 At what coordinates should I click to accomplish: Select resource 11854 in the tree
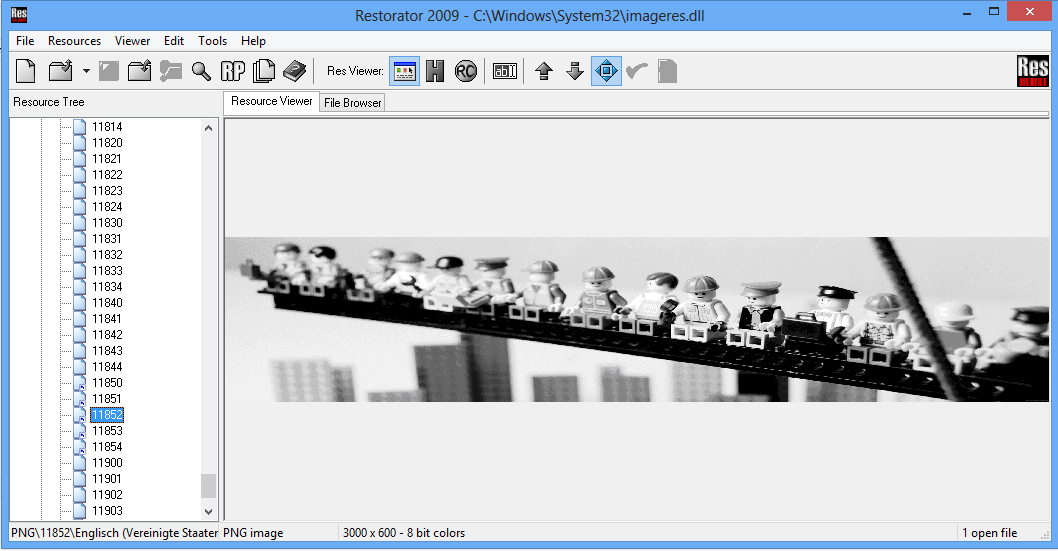(x=107, y=447)
